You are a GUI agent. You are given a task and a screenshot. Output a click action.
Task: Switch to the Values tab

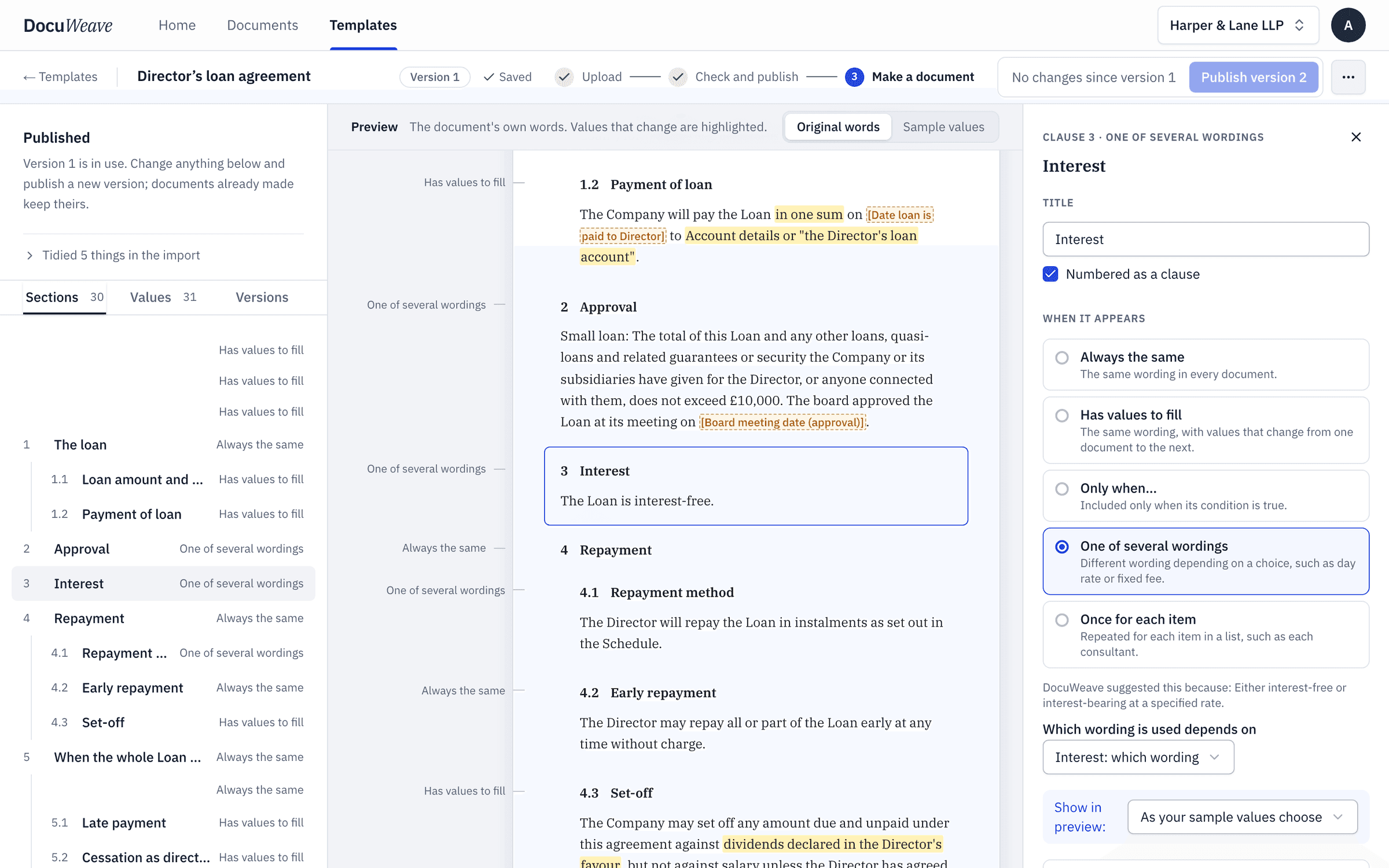[x=163, y=297]
